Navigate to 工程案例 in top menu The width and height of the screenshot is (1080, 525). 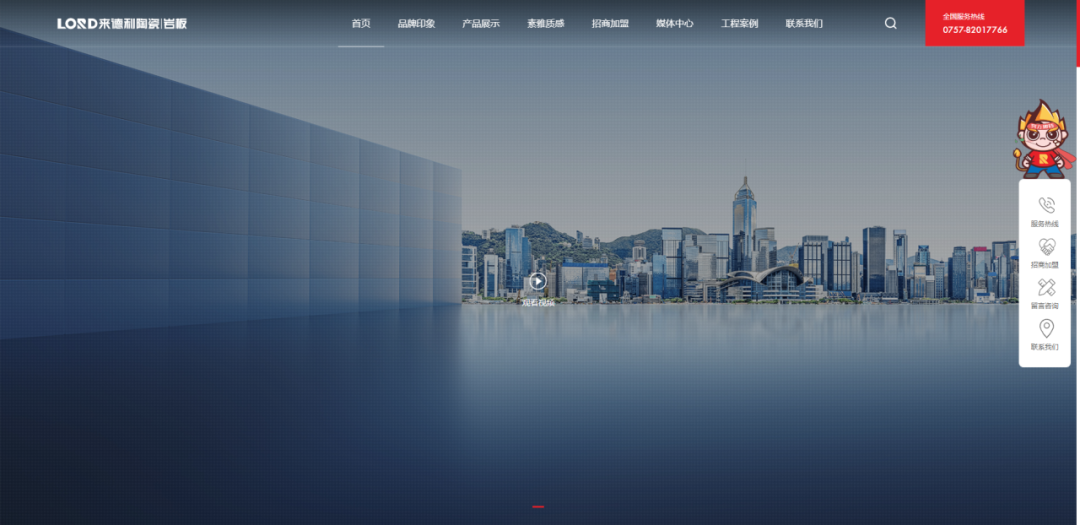click(740, 23)
